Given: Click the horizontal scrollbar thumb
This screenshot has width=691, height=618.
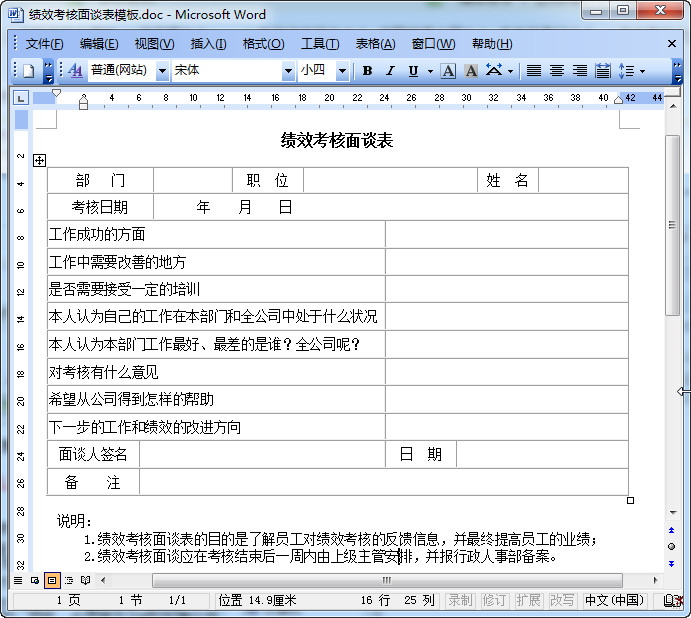Looking at the screenshot, I should (x=387, y=580).
